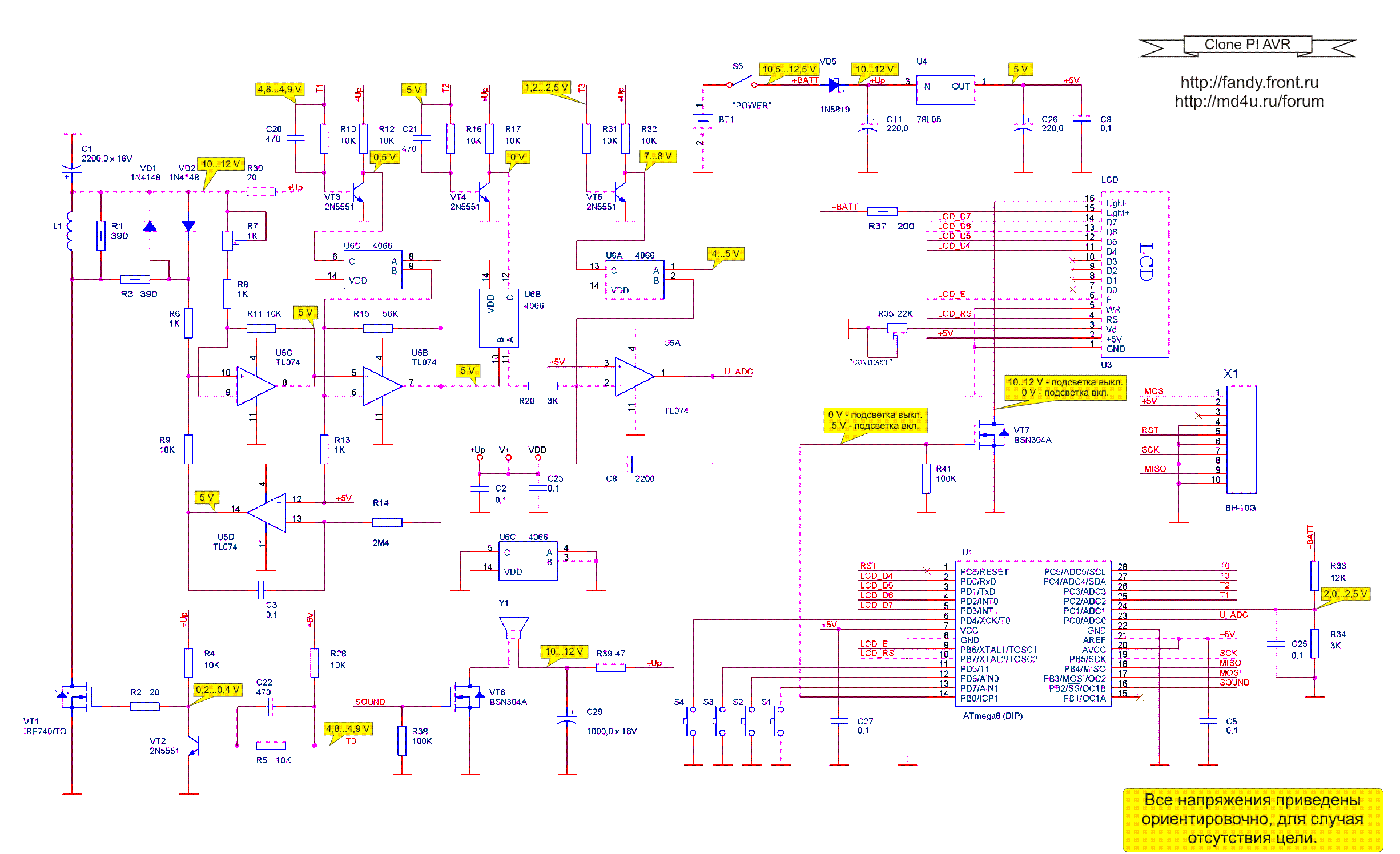The image size is (1400, 854).
Task: Click the BT1 battery symbol
Action: (703, 124)
